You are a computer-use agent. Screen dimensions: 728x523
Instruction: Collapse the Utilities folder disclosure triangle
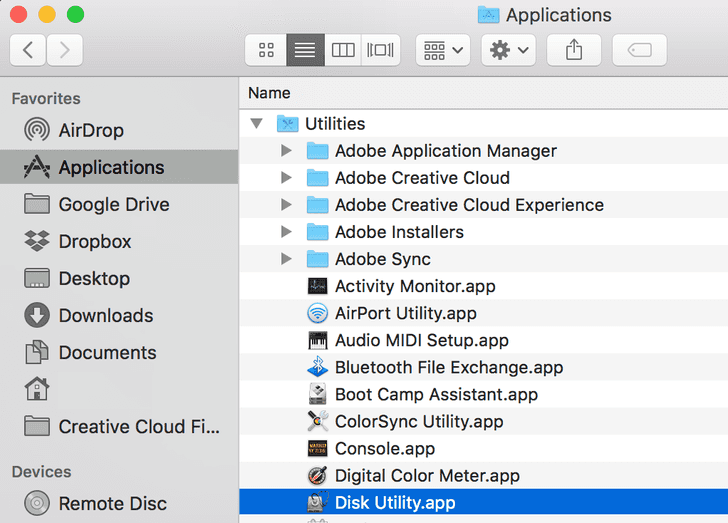(x=258, y=124)
